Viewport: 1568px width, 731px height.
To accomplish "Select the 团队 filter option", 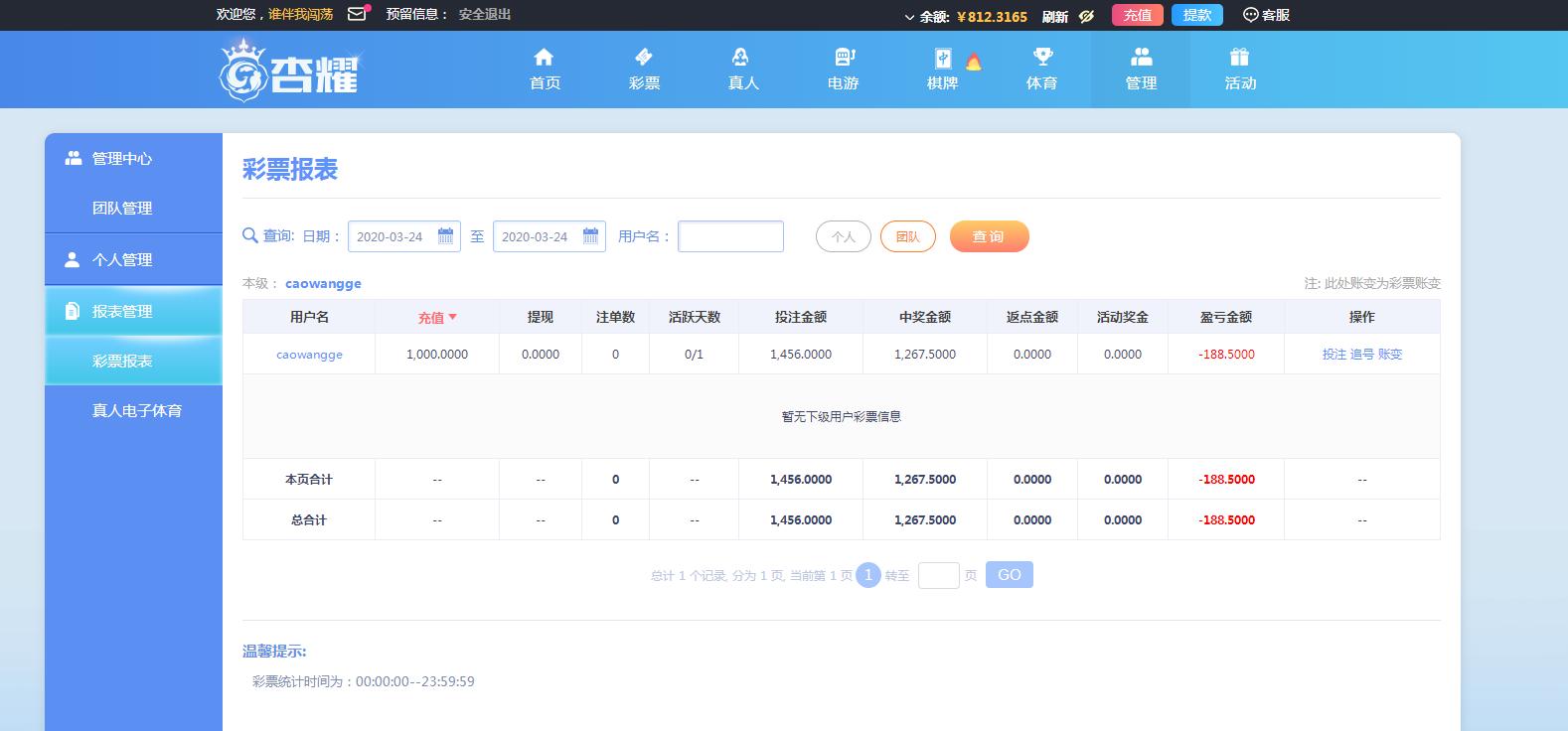I will coord(907,236).
